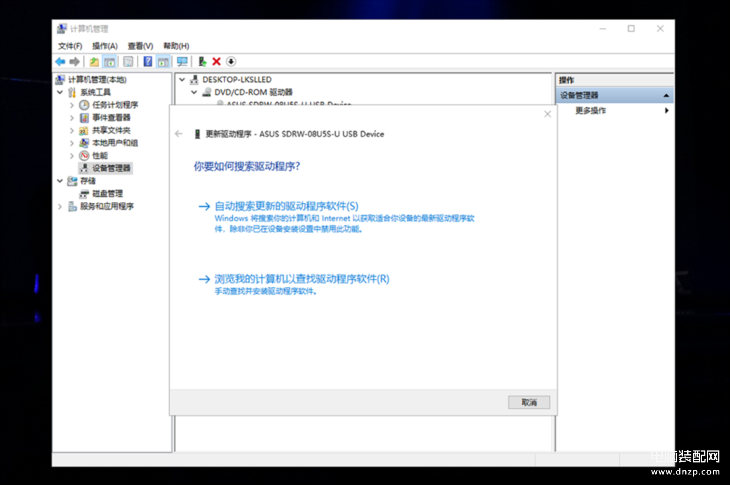Select 计算机管理(本地) root label

point(97,80)
